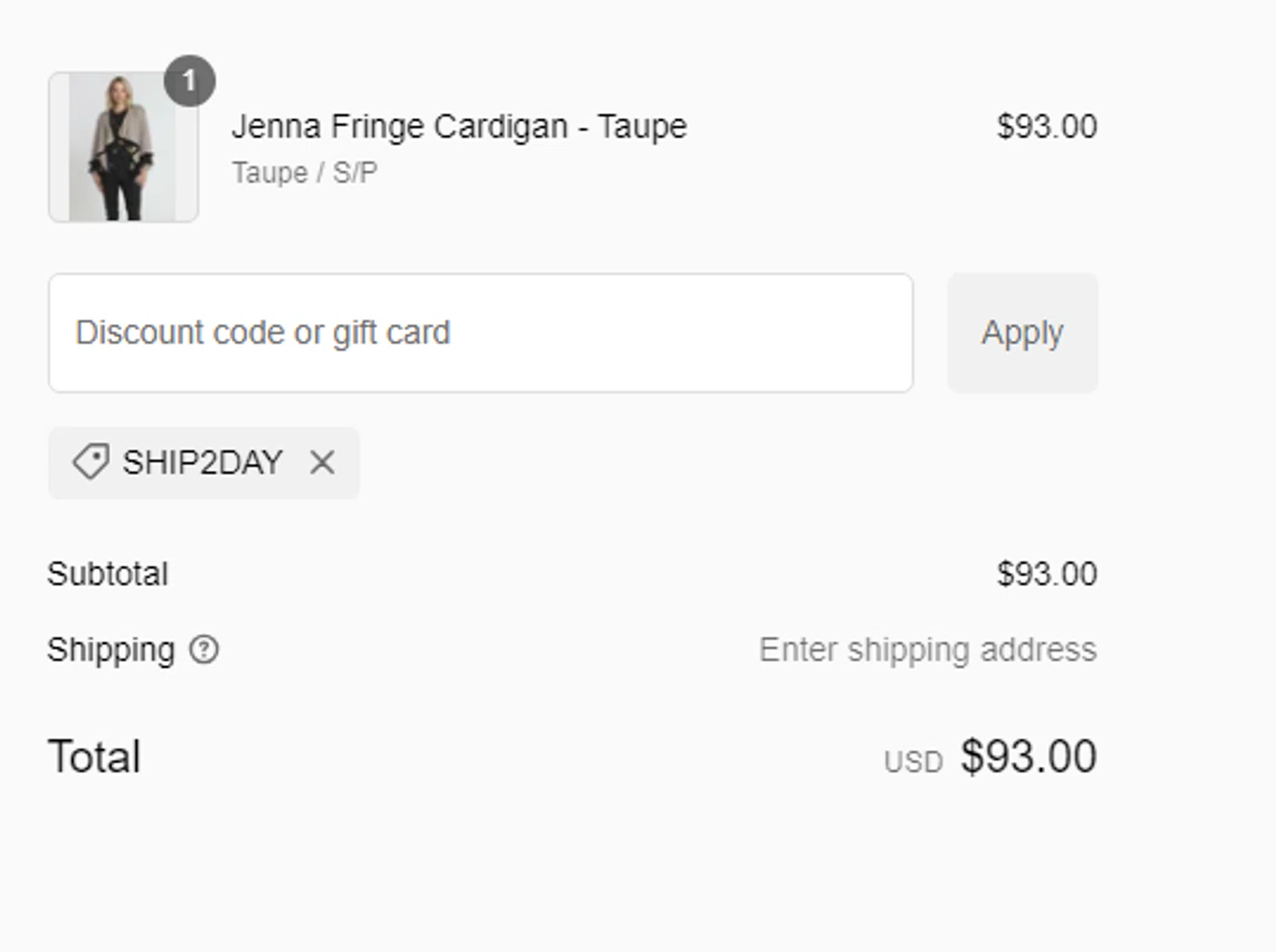Remove the SHIP2DAY discount code
The image size is (1276, 952).
322,463
